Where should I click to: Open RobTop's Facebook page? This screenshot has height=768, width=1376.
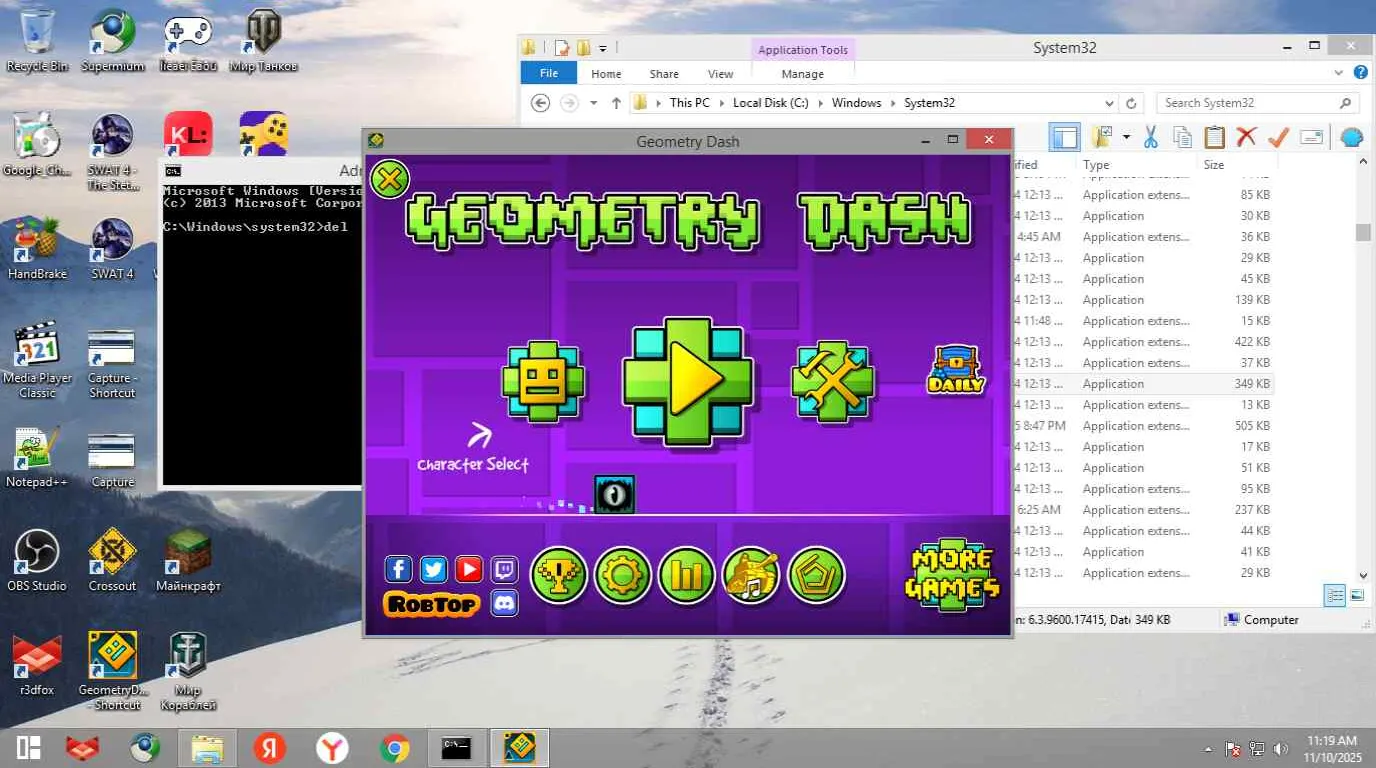tap(398, 569)
